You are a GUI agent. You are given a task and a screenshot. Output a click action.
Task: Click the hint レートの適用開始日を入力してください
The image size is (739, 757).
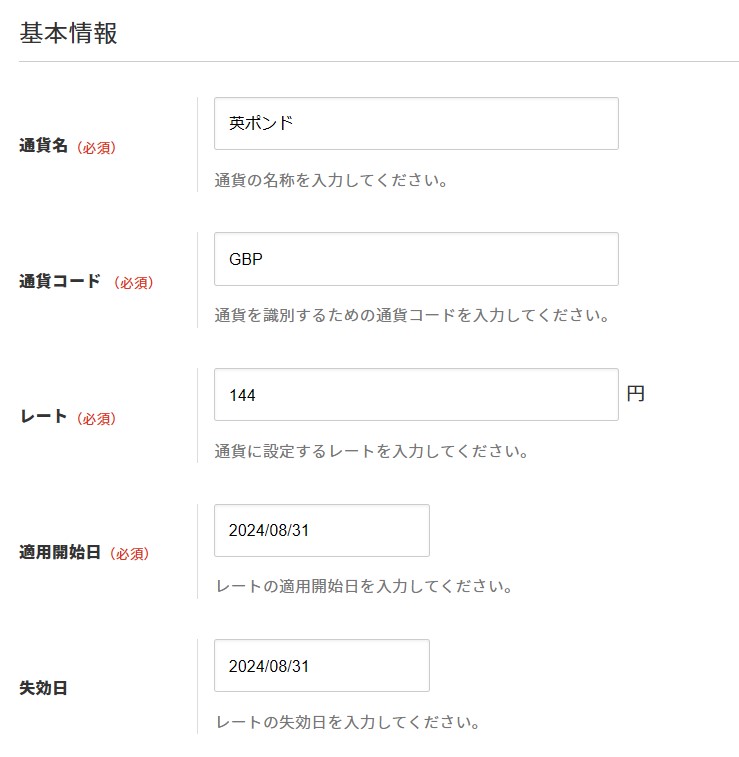[364, 586]
